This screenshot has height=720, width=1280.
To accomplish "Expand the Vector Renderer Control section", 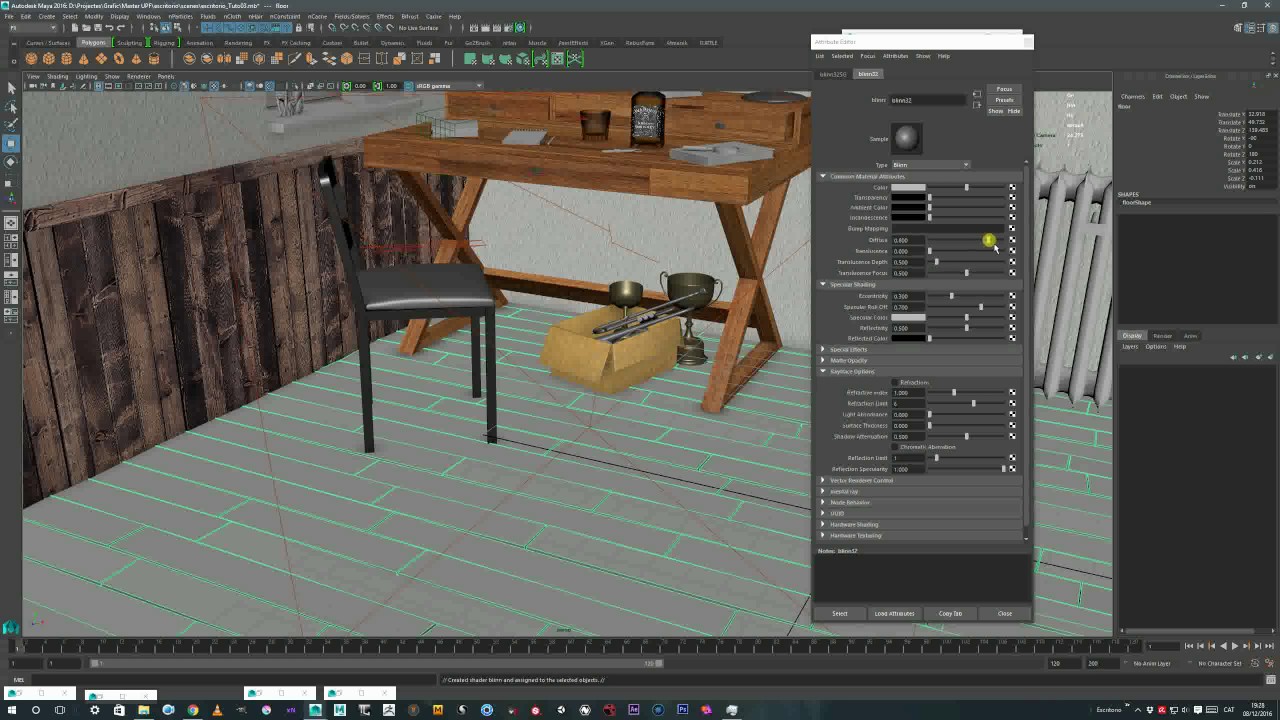I will point(823,480).
